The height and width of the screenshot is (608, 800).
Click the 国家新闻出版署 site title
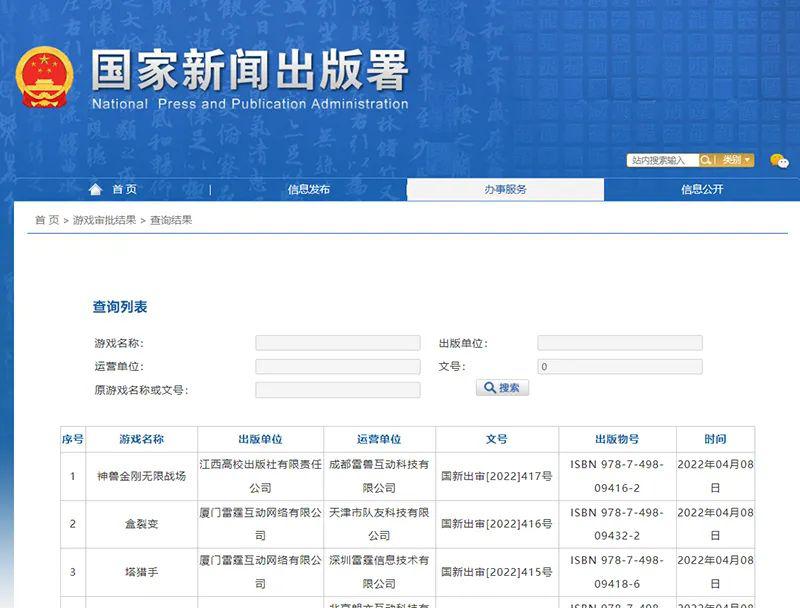click(249, 70)
